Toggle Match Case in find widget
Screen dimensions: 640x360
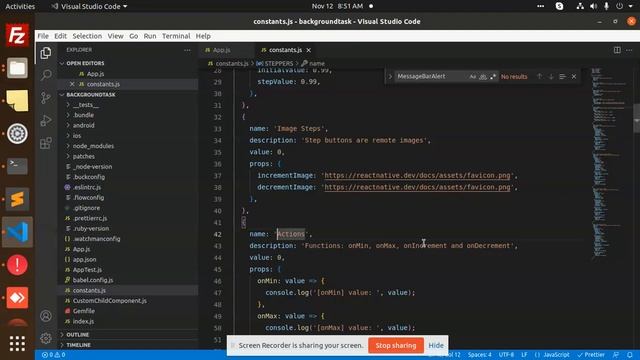[473, 76]
